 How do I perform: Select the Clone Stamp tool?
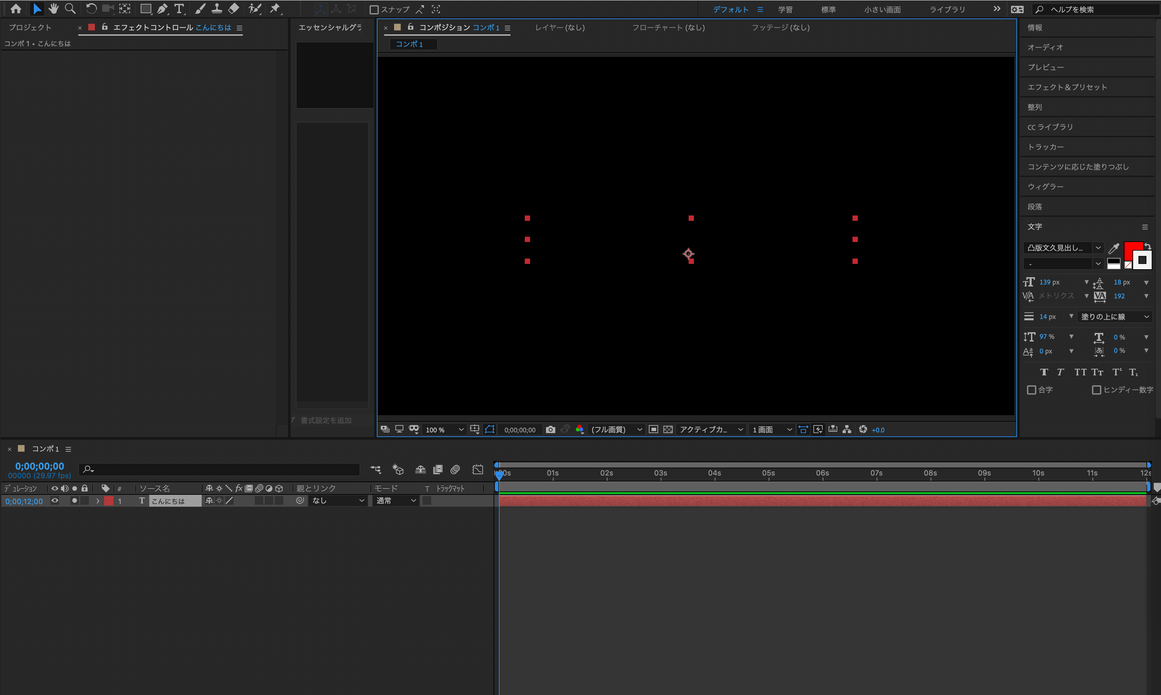(x=216, y=9)
